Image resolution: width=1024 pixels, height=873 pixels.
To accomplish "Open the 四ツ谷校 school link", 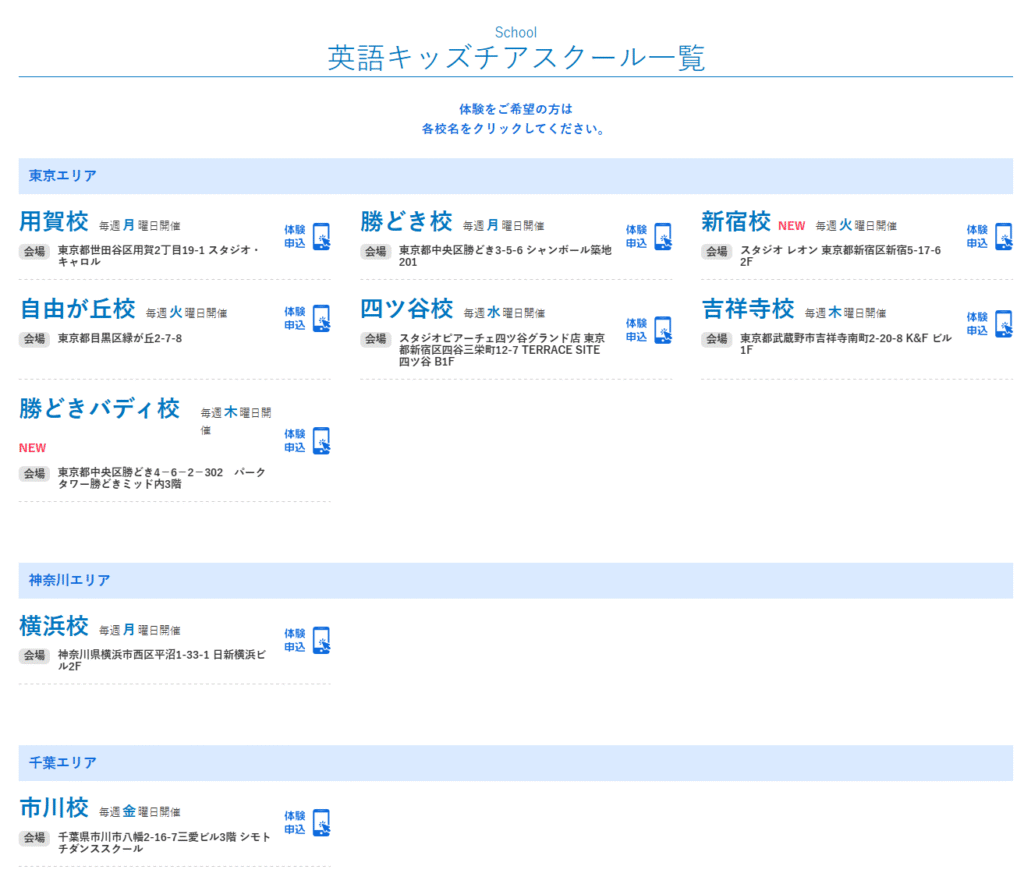I will coord(406,308).
